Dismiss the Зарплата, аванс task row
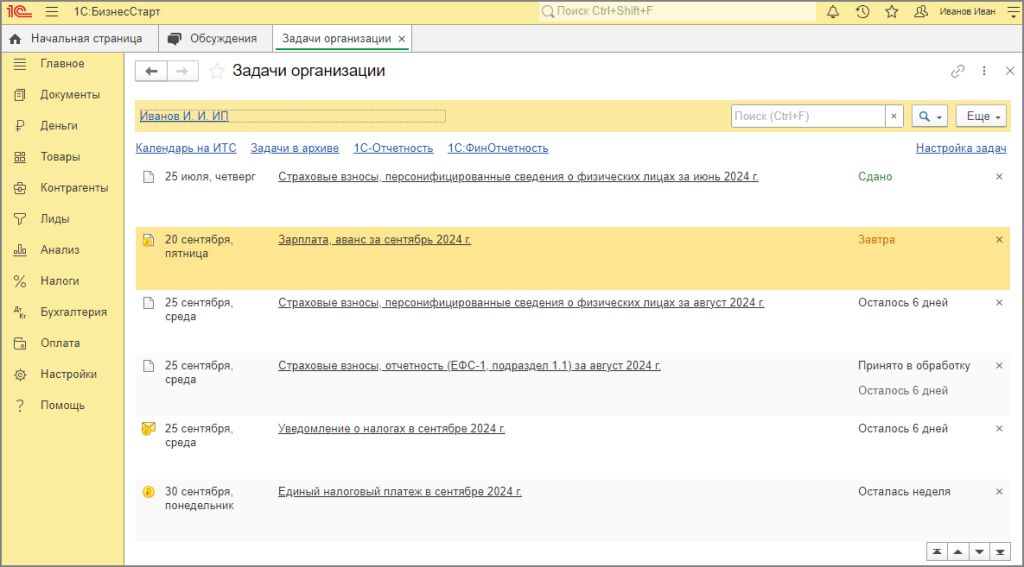 pos(998,240)
